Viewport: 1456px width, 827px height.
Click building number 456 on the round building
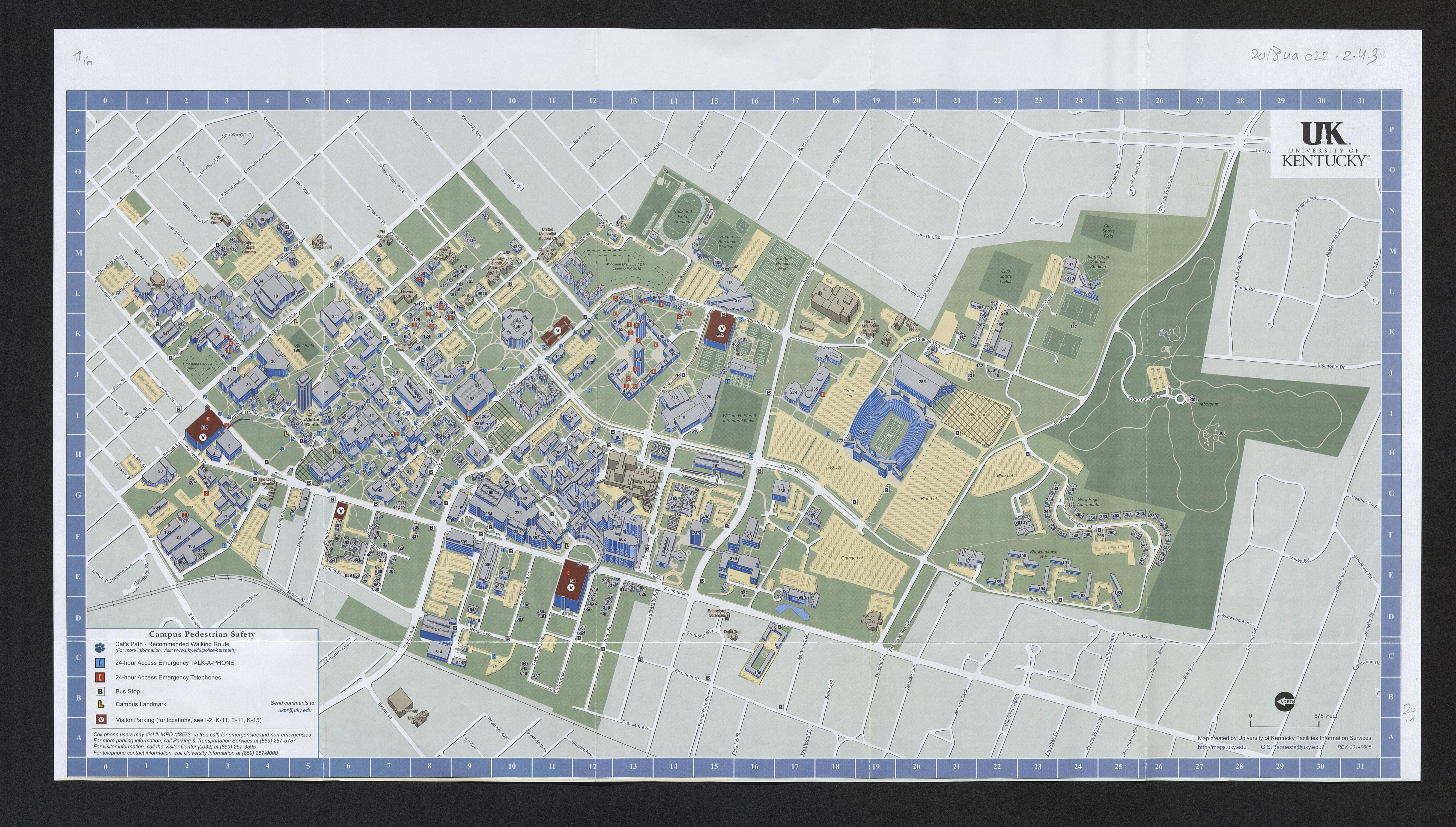pyautogui.click(x=516, y=327)
